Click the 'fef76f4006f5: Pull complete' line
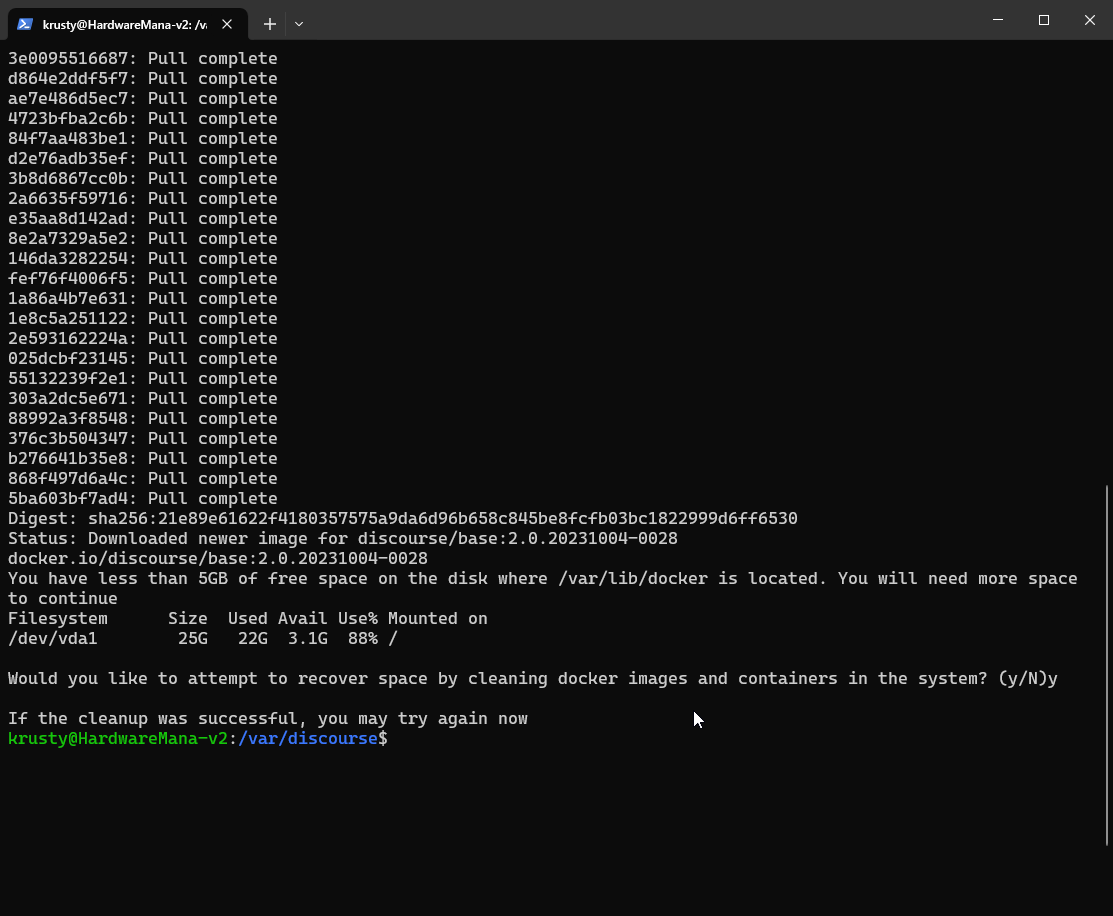Viewport: 1113px width, 916px height. pos(143,278)
